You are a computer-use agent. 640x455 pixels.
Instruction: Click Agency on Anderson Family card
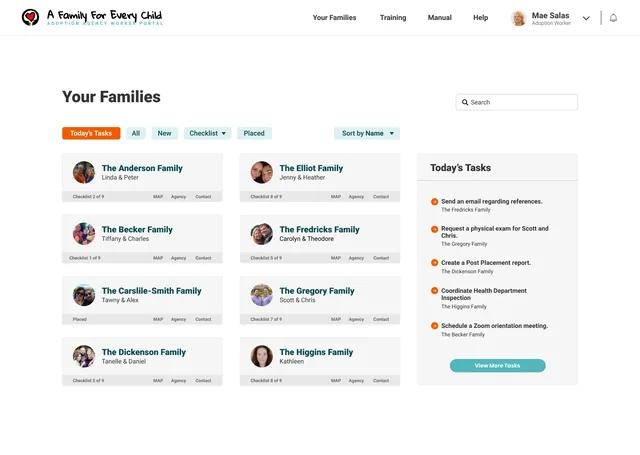[x=178, y=197]
